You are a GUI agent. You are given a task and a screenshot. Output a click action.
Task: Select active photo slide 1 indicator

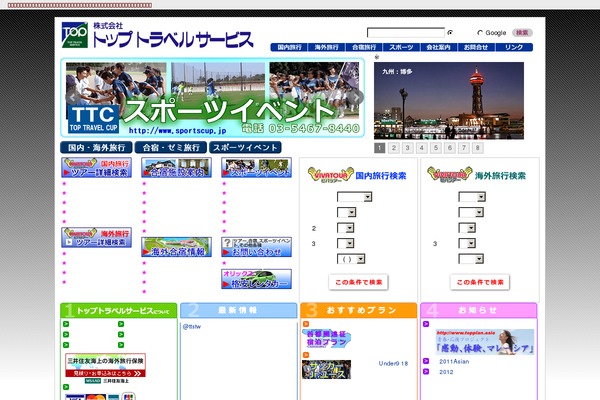pos(380,148)
